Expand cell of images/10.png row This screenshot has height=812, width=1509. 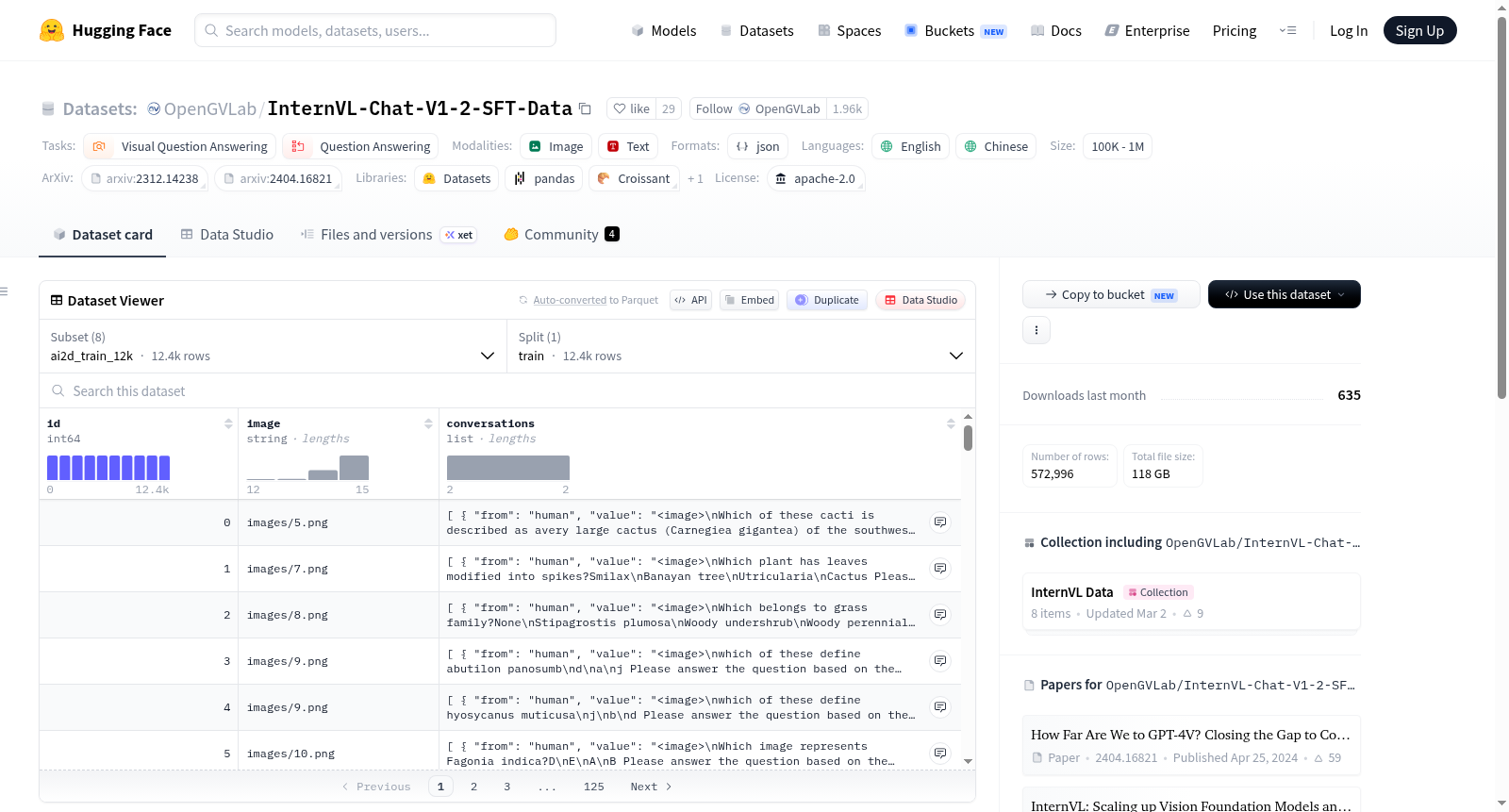pyautogui.click(x=940, y=753)
